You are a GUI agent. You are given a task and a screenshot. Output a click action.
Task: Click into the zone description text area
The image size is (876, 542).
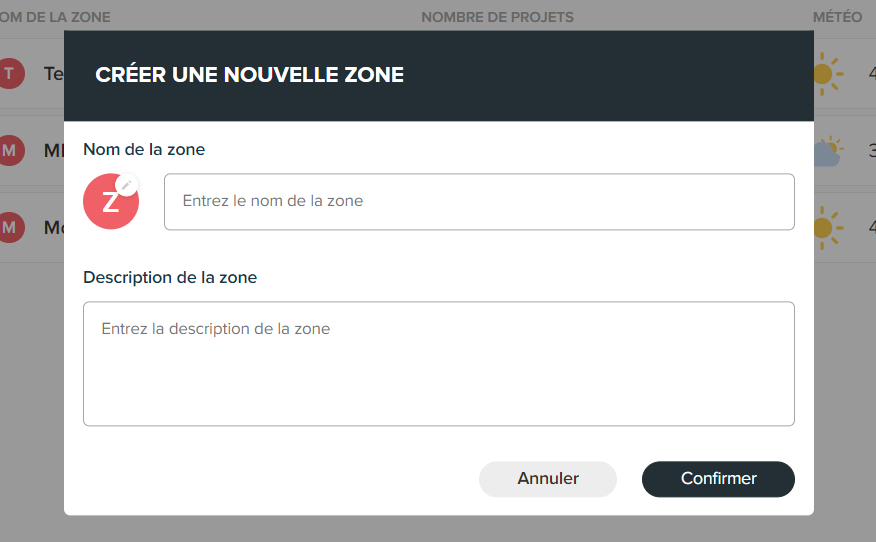point(439,364)
